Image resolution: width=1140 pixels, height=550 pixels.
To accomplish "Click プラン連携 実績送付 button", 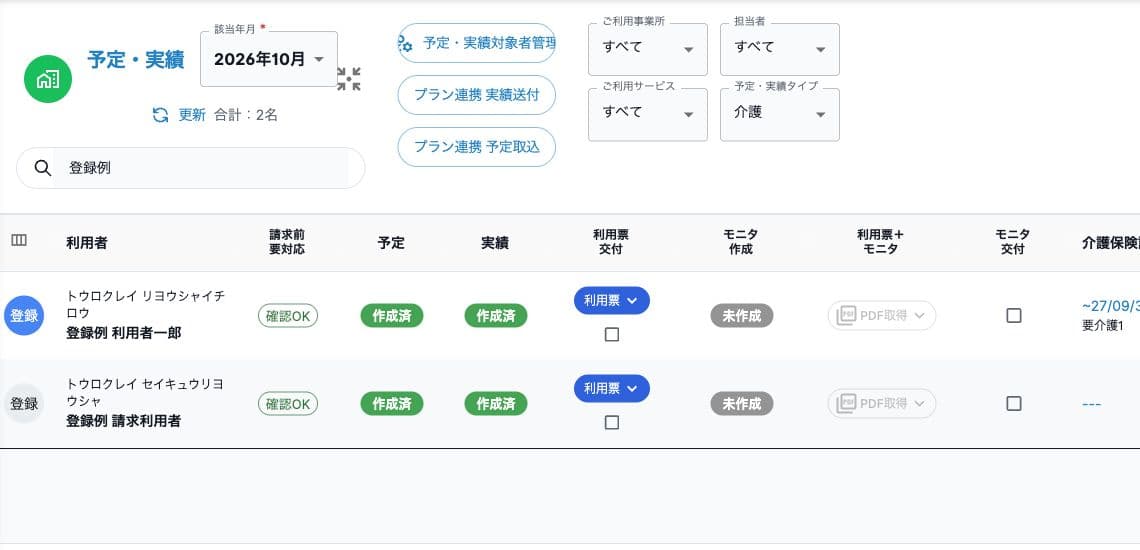I will tap(477, 95).
